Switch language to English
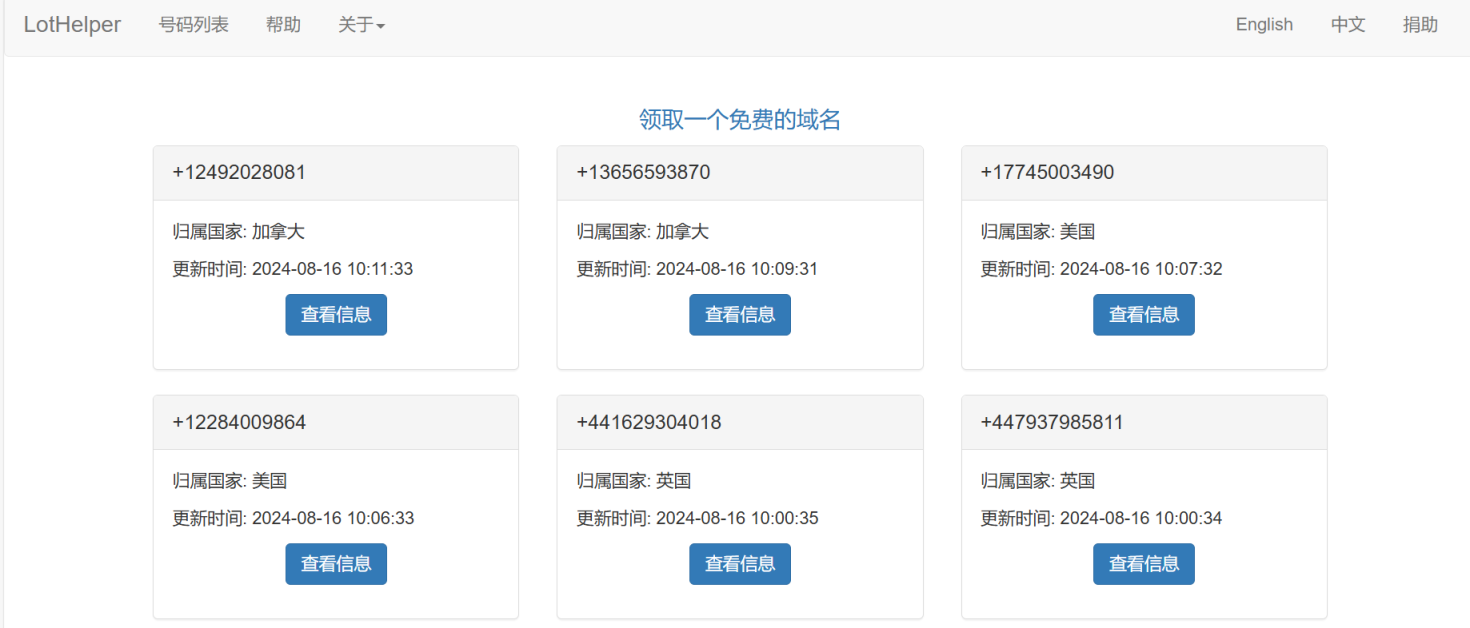Image resolution: width=1470 pixels, height=628 pixels. [1264, 25]
